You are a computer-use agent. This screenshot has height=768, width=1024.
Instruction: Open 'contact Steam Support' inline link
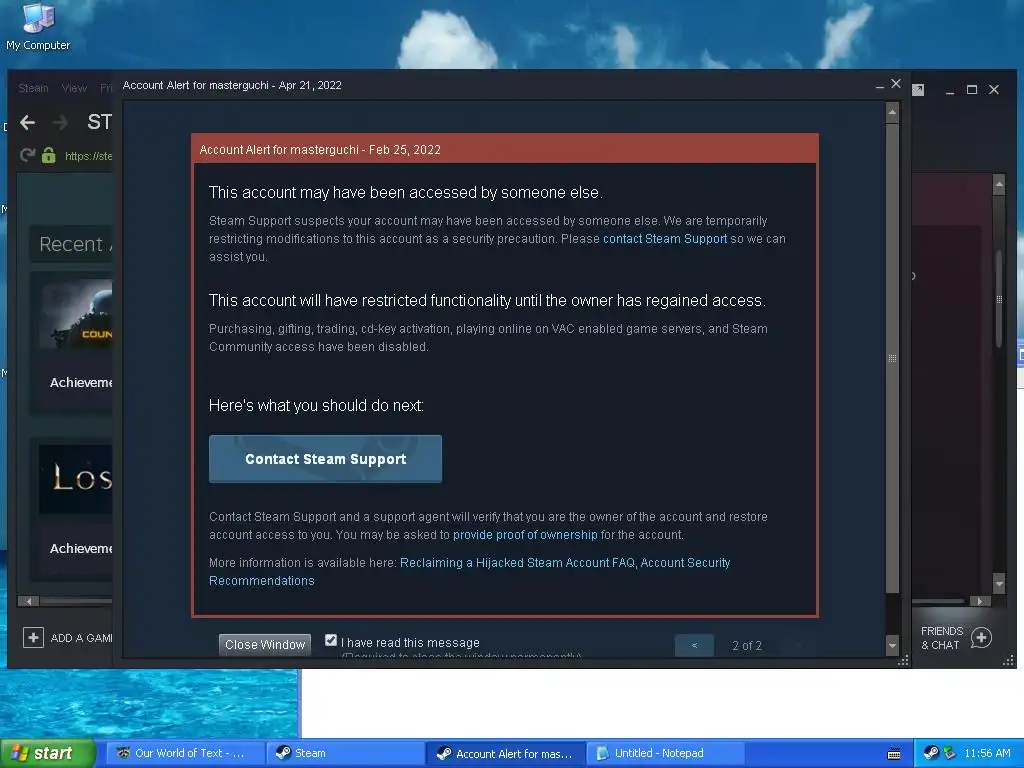click(665, 239)
